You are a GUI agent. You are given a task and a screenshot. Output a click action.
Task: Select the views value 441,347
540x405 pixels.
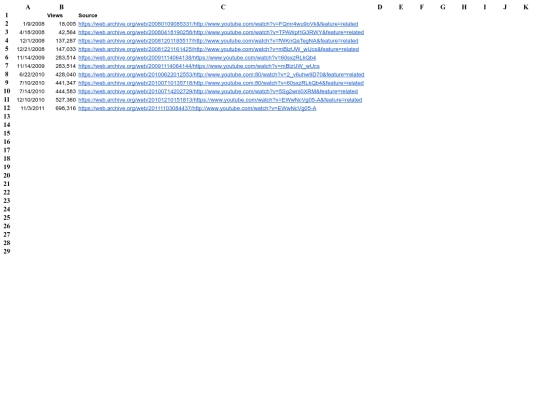[66, 83]
